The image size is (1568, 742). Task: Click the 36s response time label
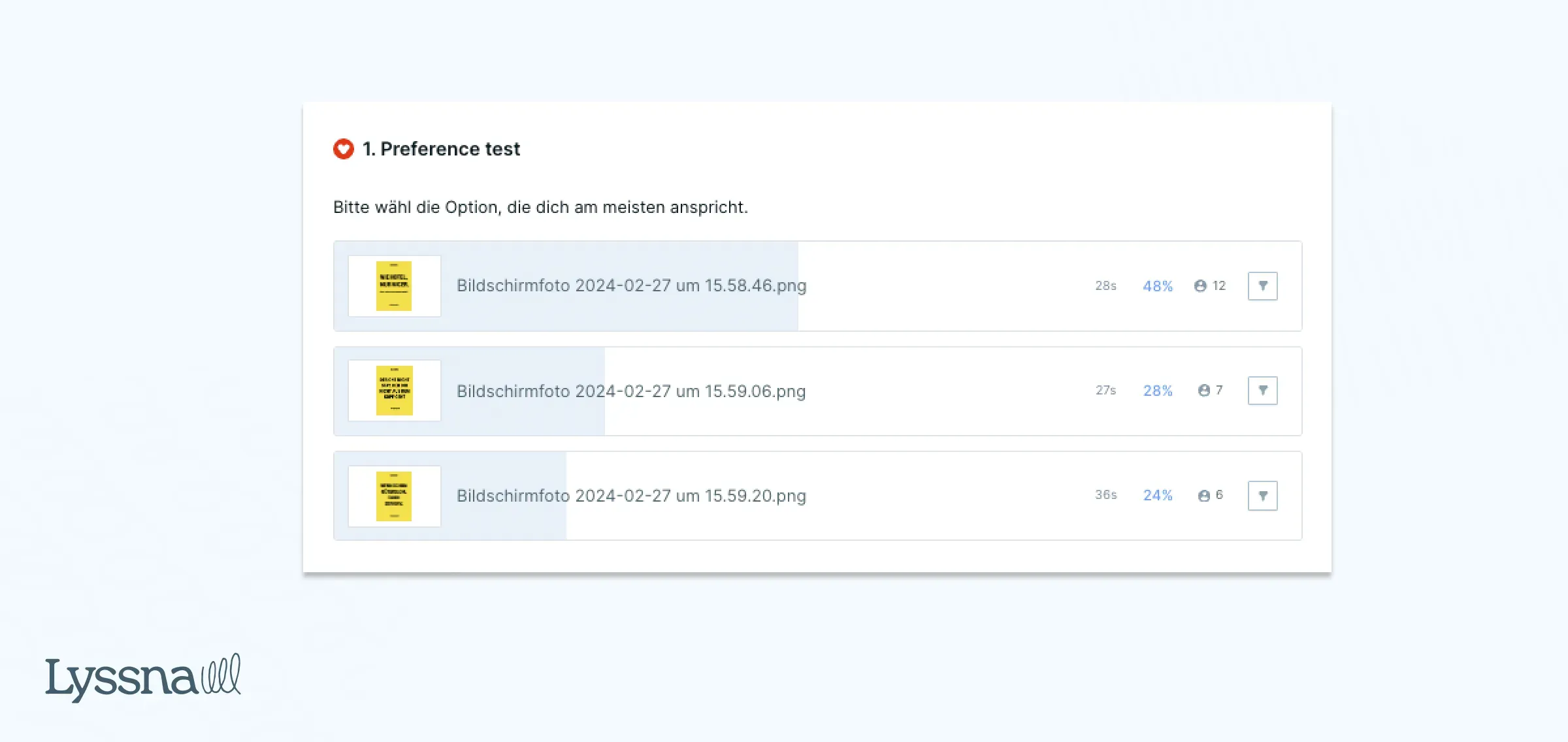[1106, 495]
